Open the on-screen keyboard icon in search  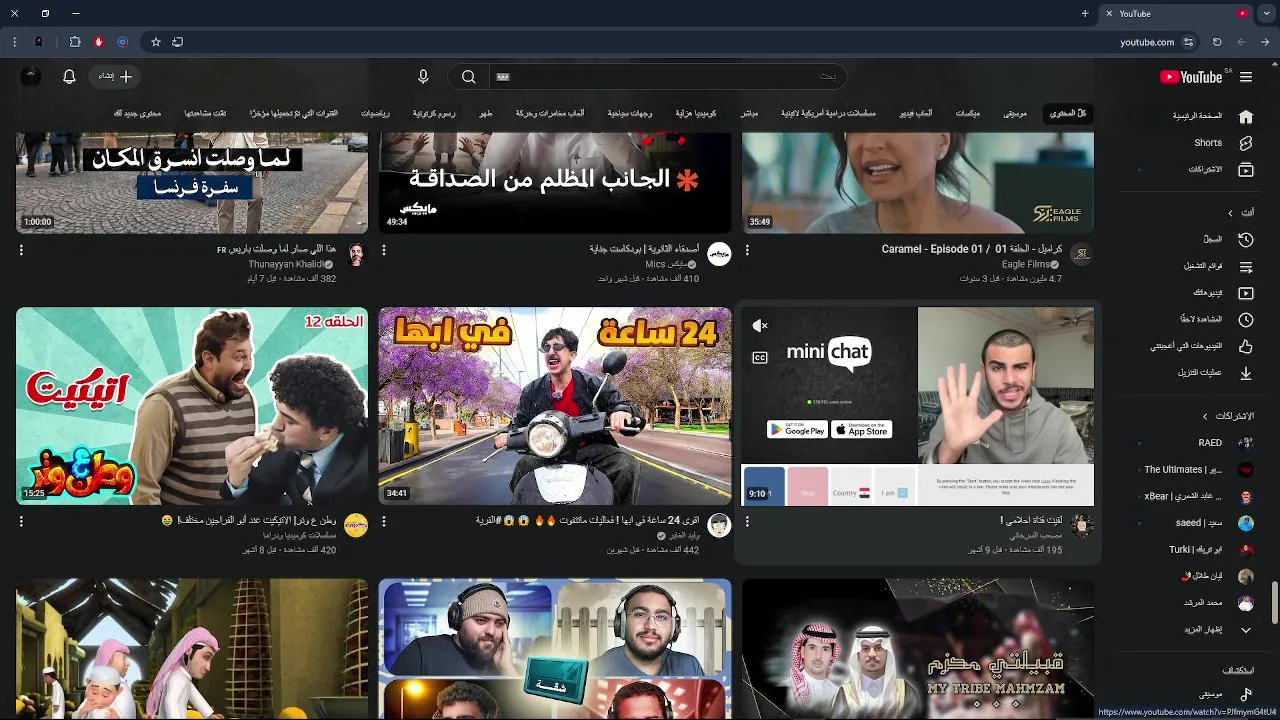tap(503, 77)
